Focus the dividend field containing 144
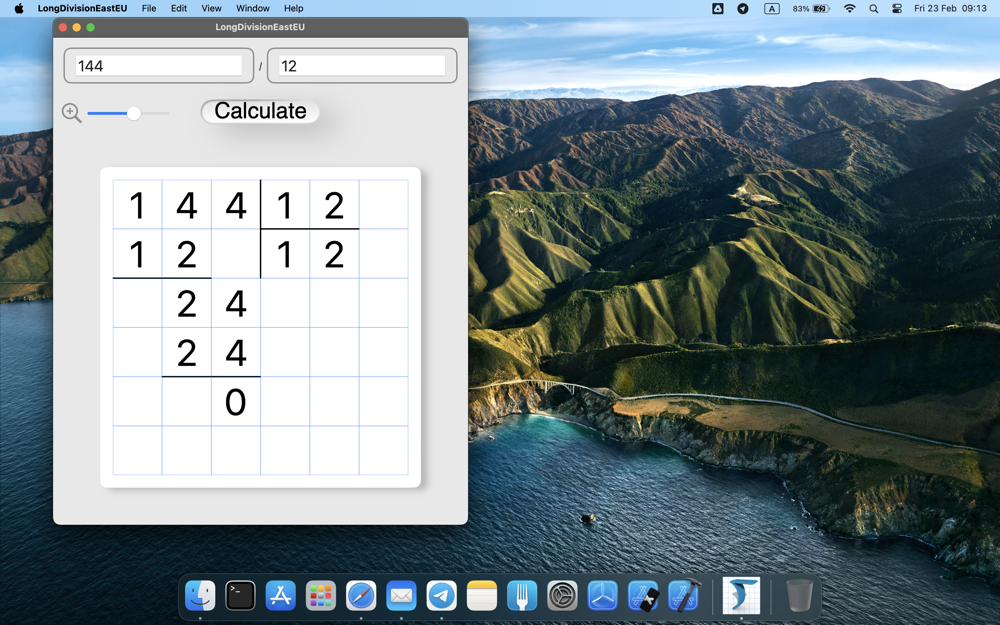The height and width of the screenshot is (625, 1000). [x=159, y=66]
